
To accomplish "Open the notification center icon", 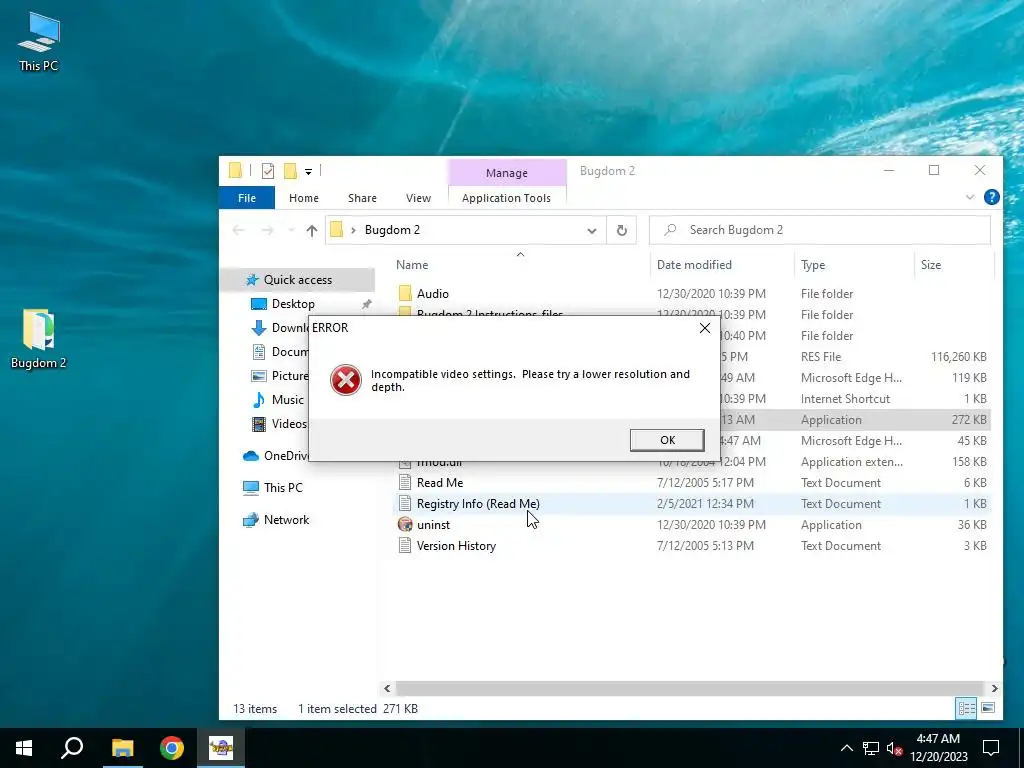I will [991, 748].
